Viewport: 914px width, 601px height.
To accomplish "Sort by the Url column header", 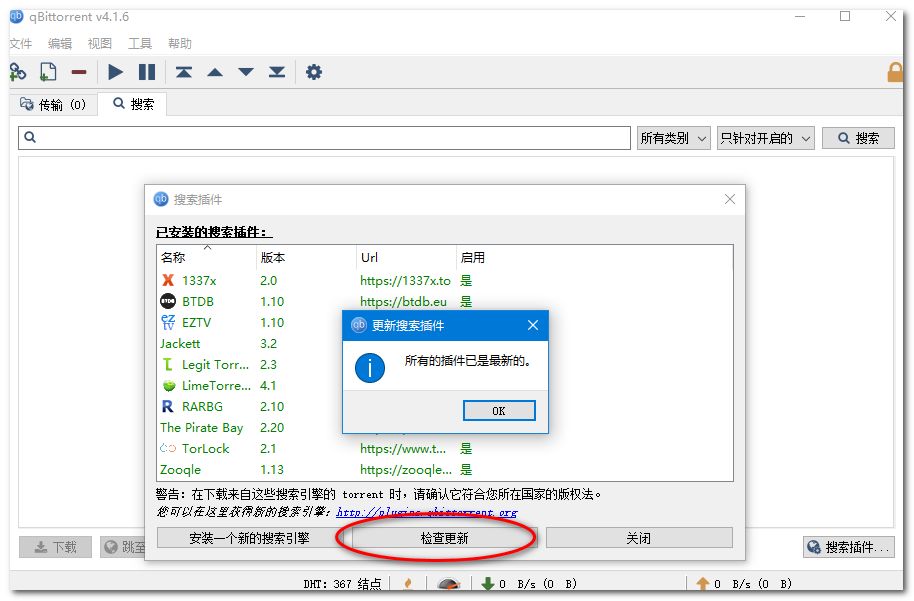I will (x=406, y=257).
